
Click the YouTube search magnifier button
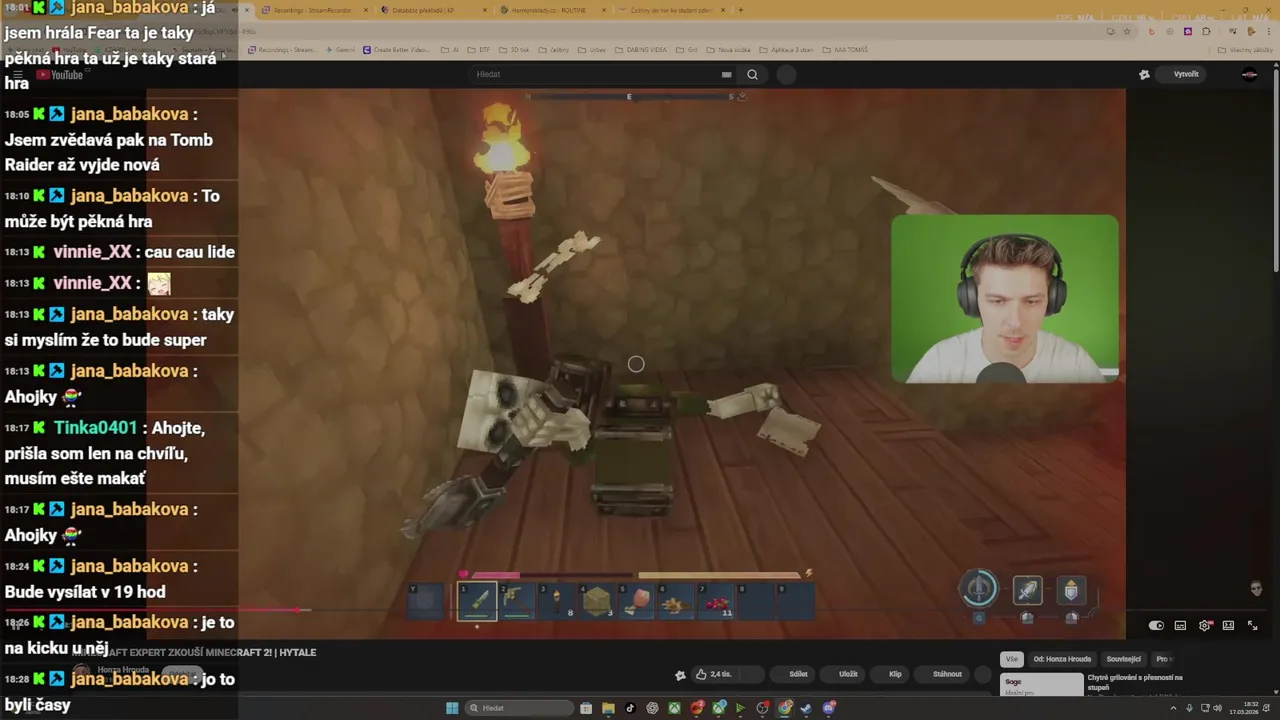point(752,74)
